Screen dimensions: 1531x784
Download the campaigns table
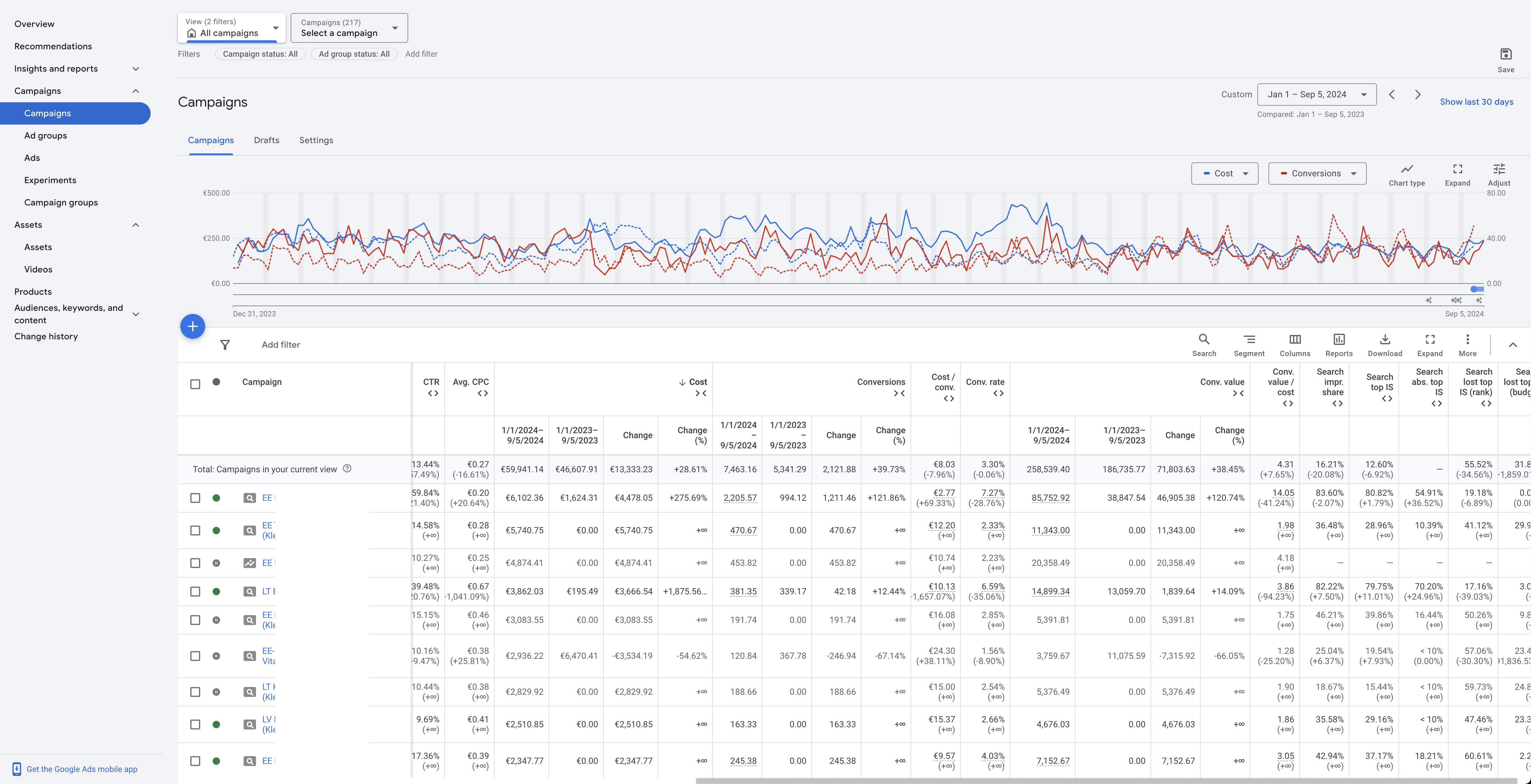tap(1384, 345)
